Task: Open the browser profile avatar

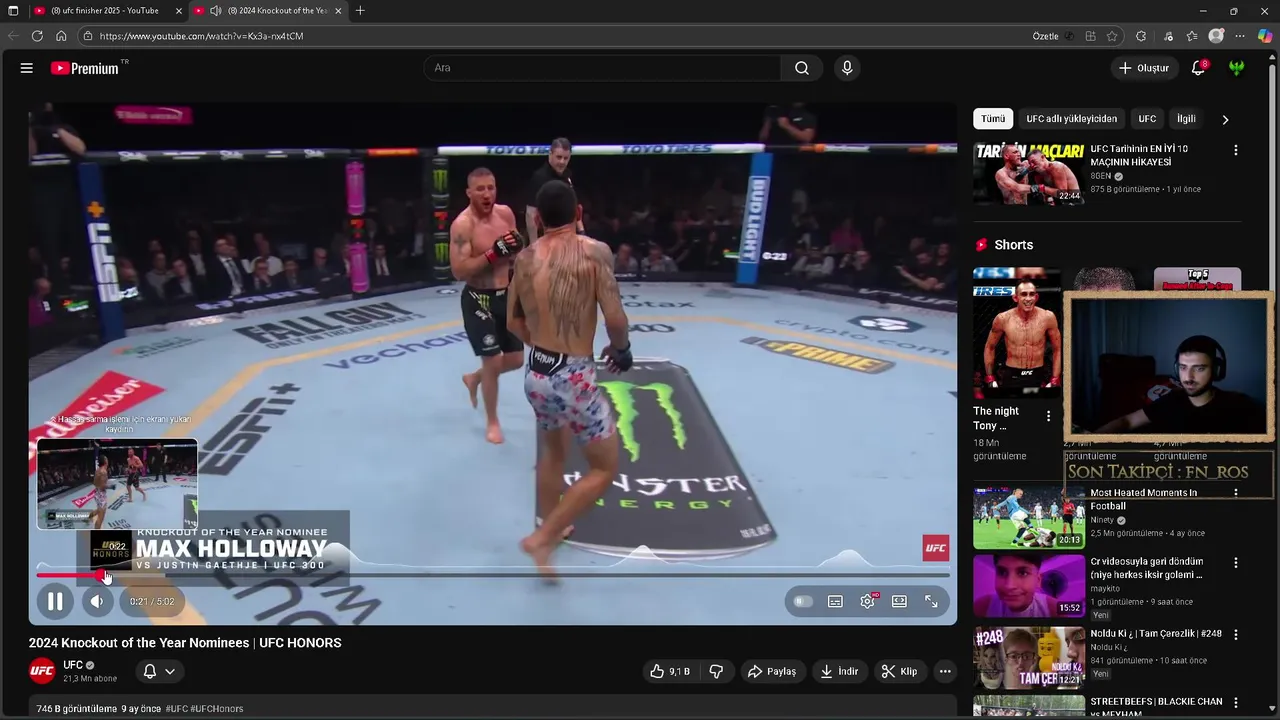Action: [1216, 36]
